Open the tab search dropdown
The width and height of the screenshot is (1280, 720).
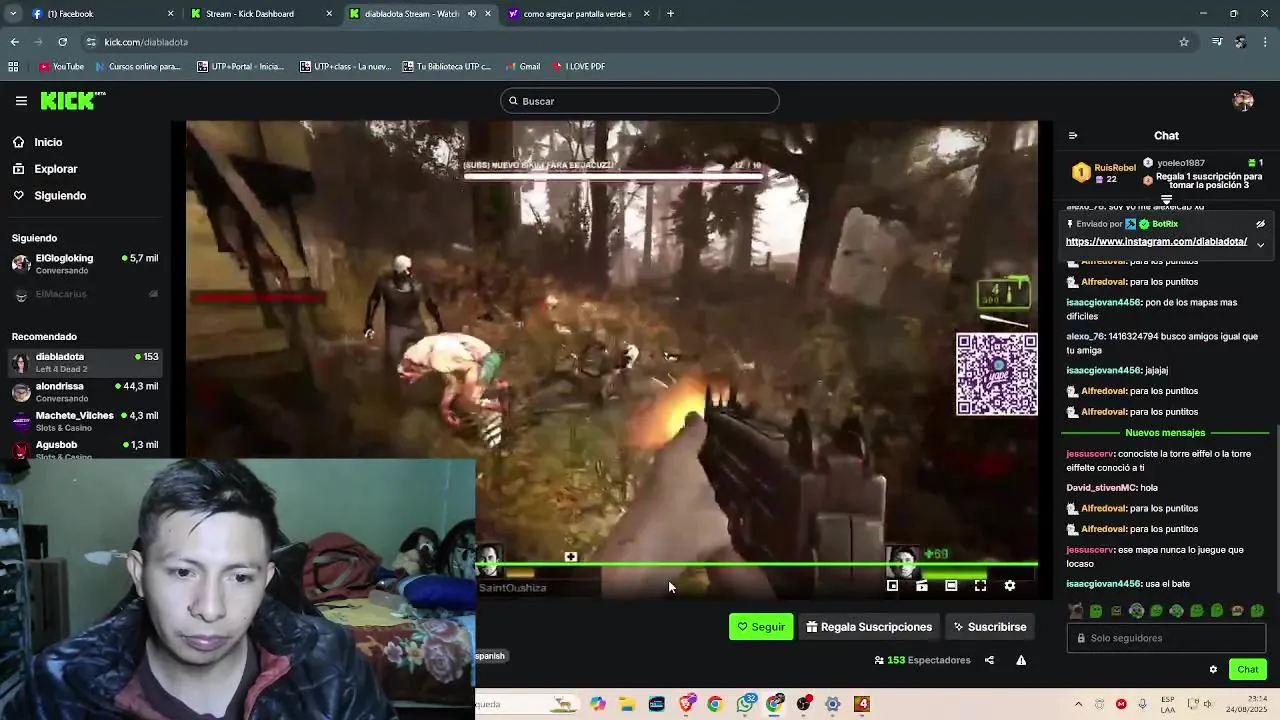pyautogui.click(x=14, y=14)
